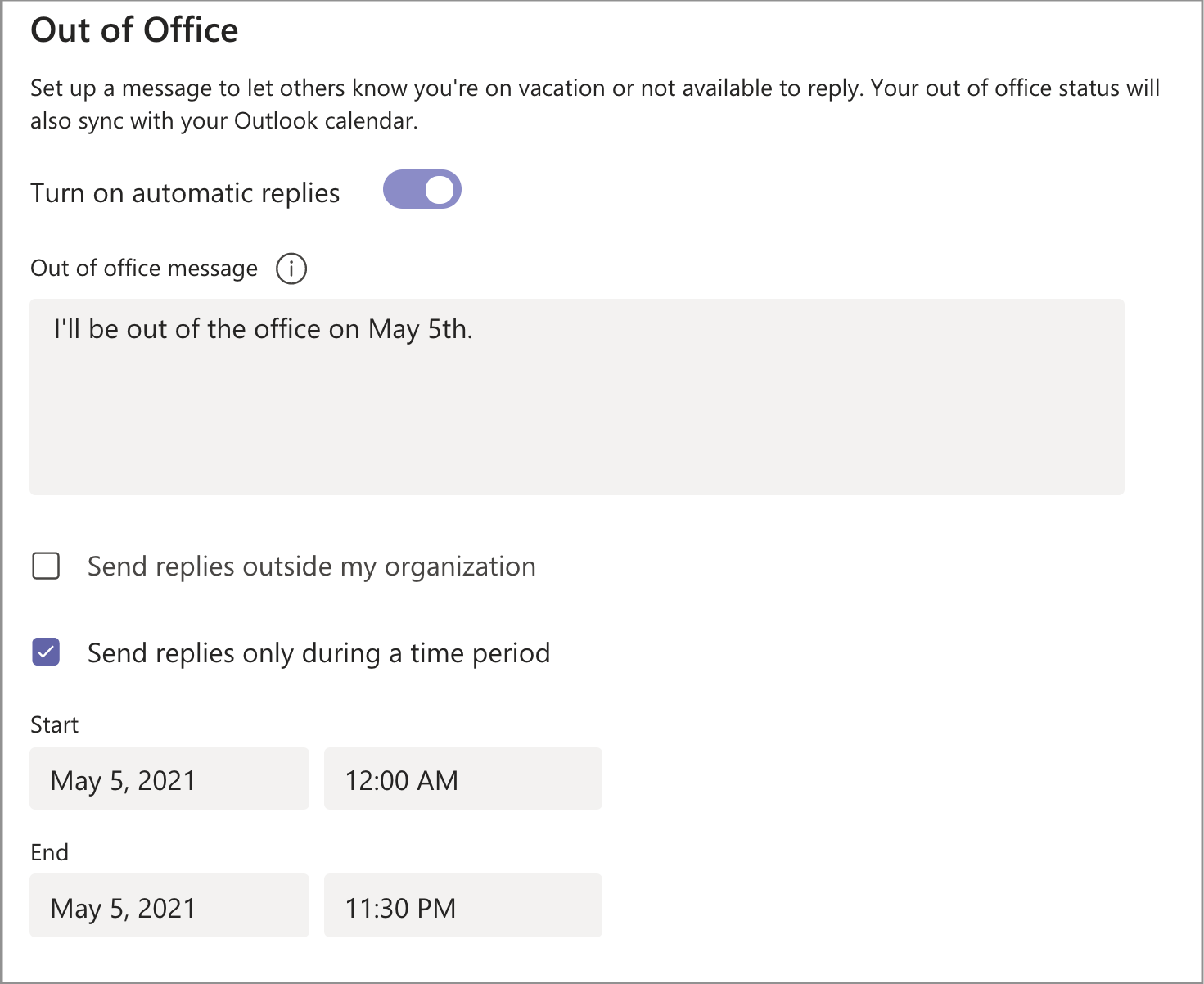Open the Start date picker showing May 5, 2021

click(x=169, y=779)
